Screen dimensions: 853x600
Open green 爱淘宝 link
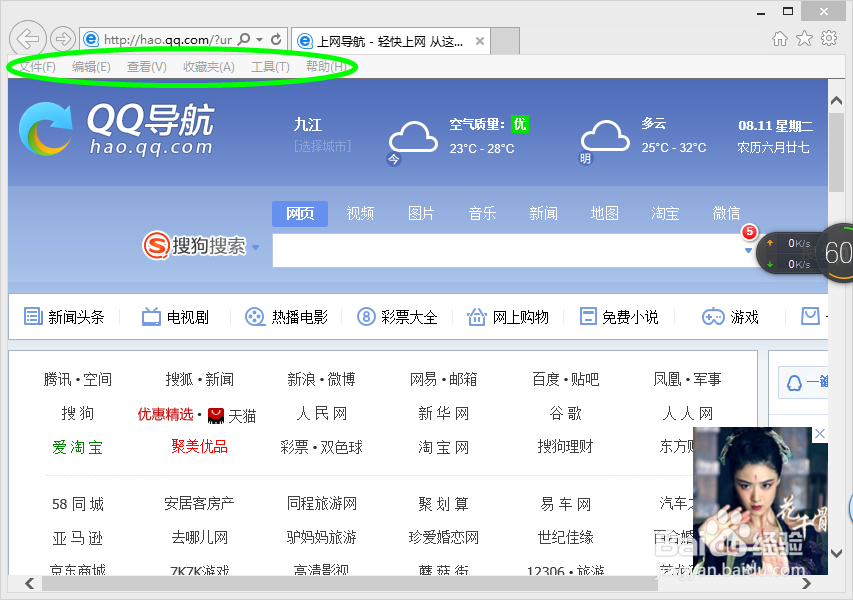78,447
